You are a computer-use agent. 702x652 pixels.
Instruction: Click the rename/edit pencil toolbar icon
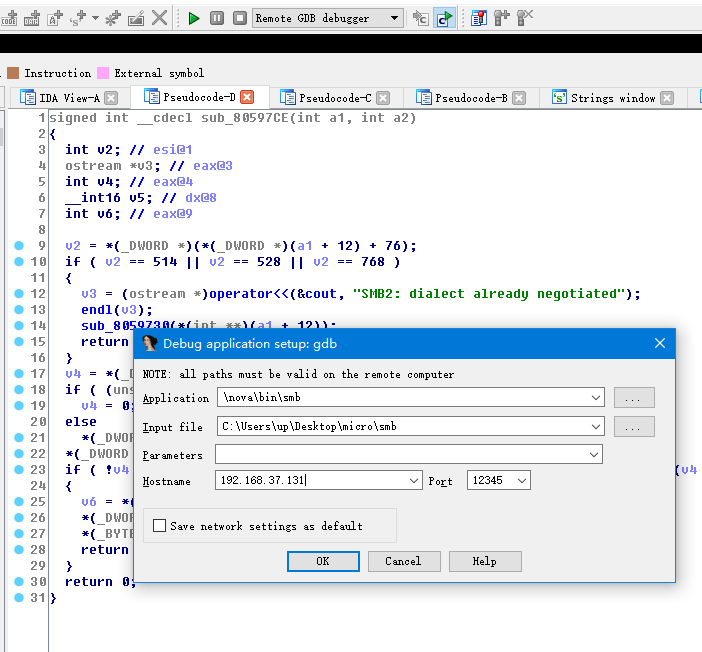pyautogui.click(x=136, y=18)
